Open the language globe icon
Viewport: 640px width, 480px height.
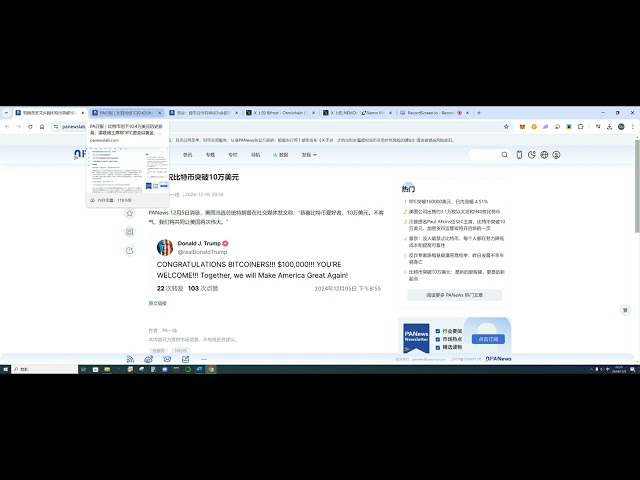(x=544, y=155)
